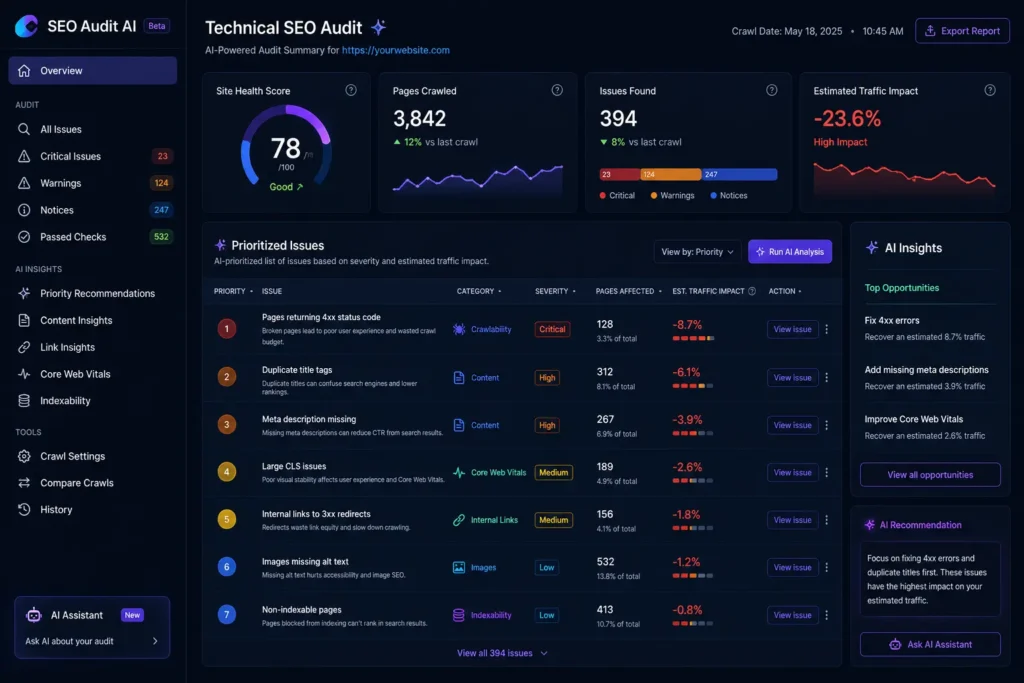Open more options for Images missing alt text
The height and width of the screenshot is (683, 1024).
pyautogui.click(x=827, y=567)
